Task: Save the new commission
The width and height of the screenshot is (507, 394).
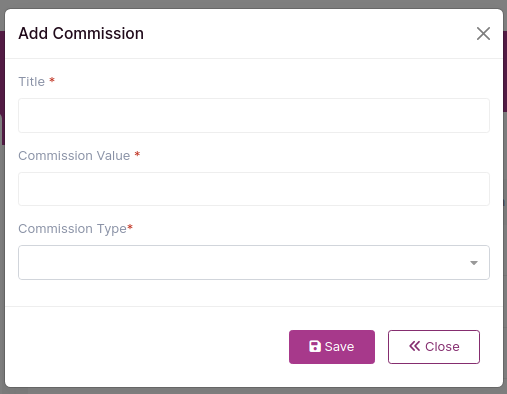Action: click(332, 347)
